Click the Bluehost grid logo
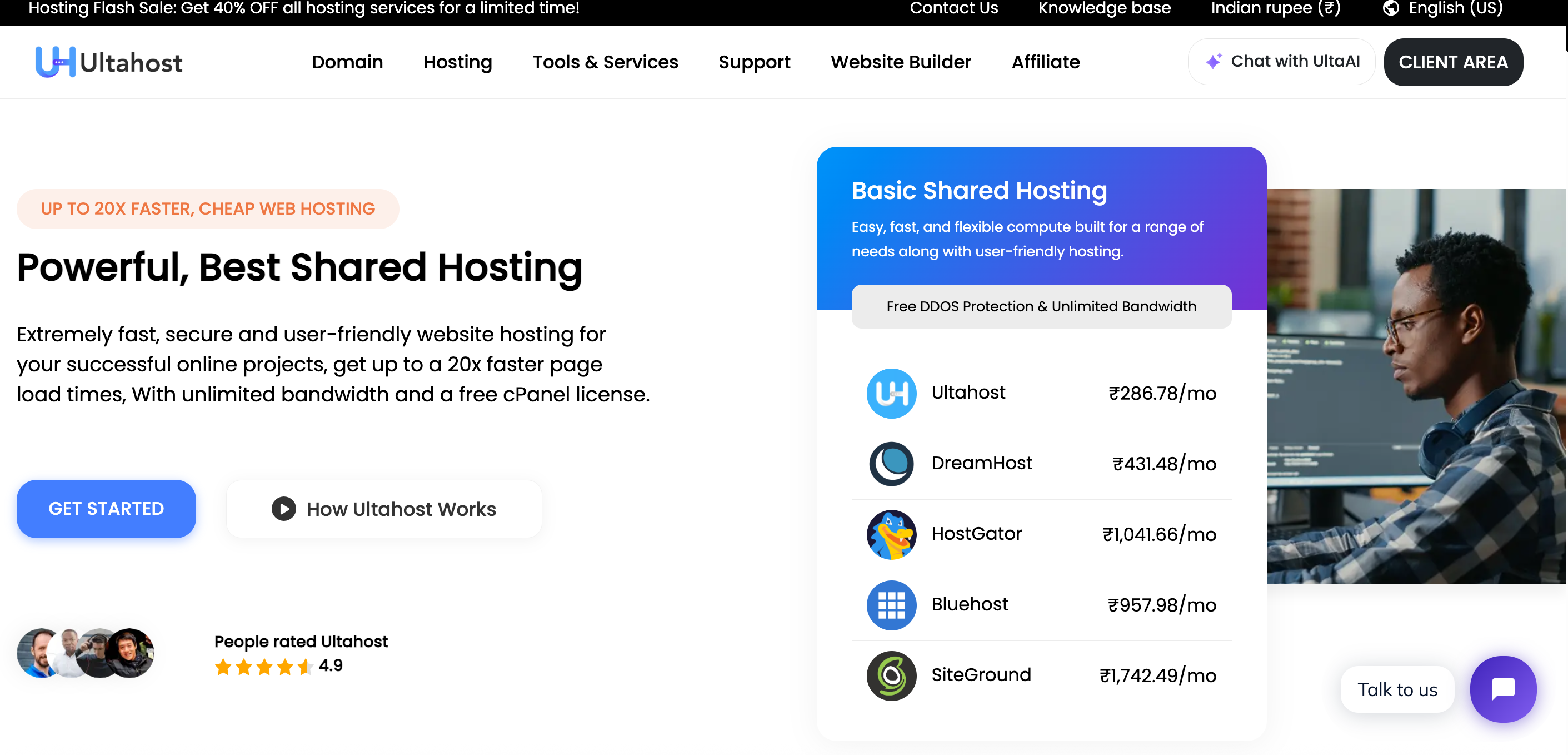Image resolution: width=1568 pixels, height=755 pixels. pyautogui.click(x=891, y=604)
